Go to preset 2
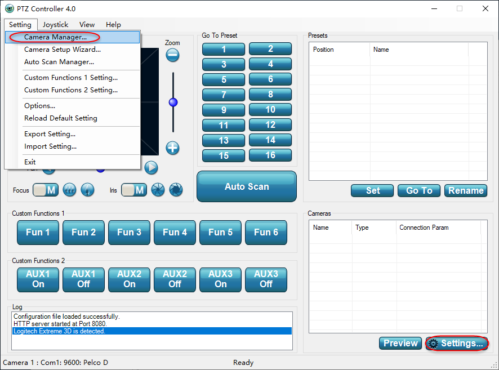The height and width of the screenshot is (370, 499). pos(270,49)
